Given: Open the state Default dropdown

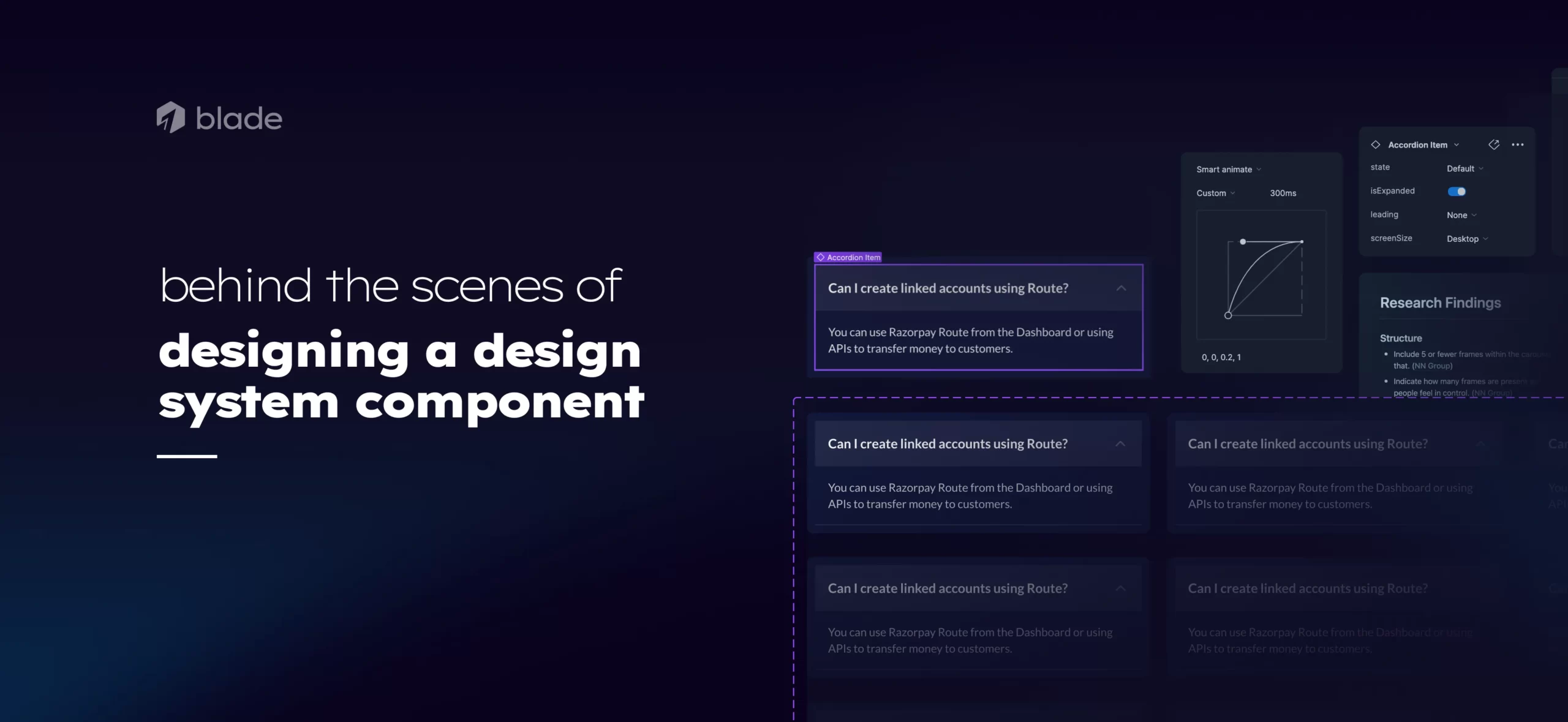Looking at the screenshot, I should [x=1464, y=168].
